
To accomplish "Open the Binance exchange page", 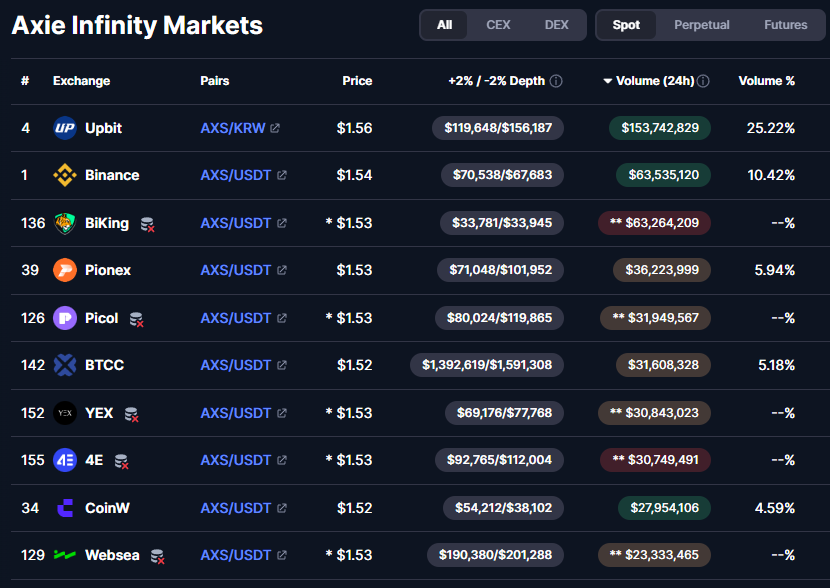I will pos(112,175).
